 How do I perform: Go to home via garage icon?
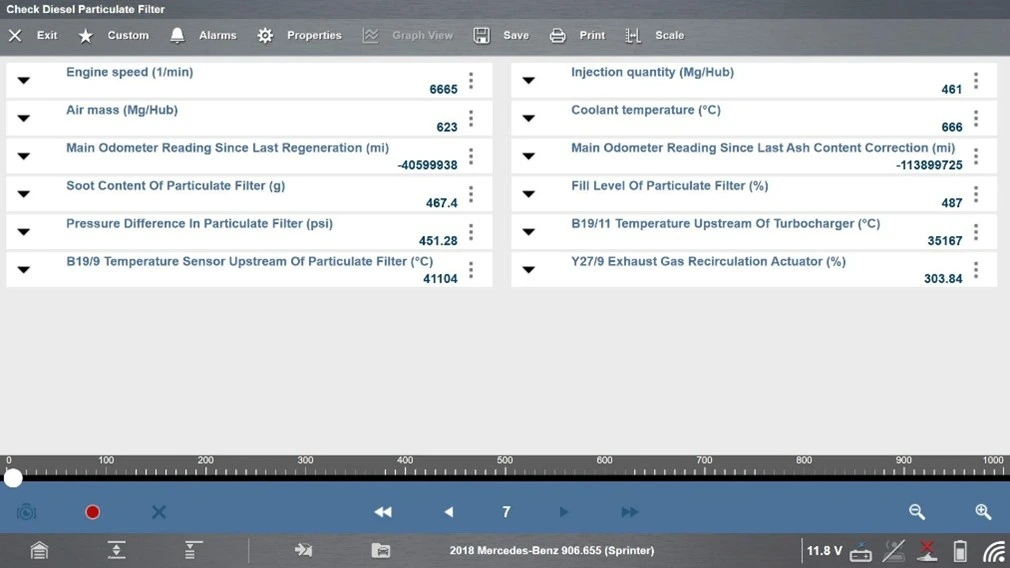[x=39, y=550]
